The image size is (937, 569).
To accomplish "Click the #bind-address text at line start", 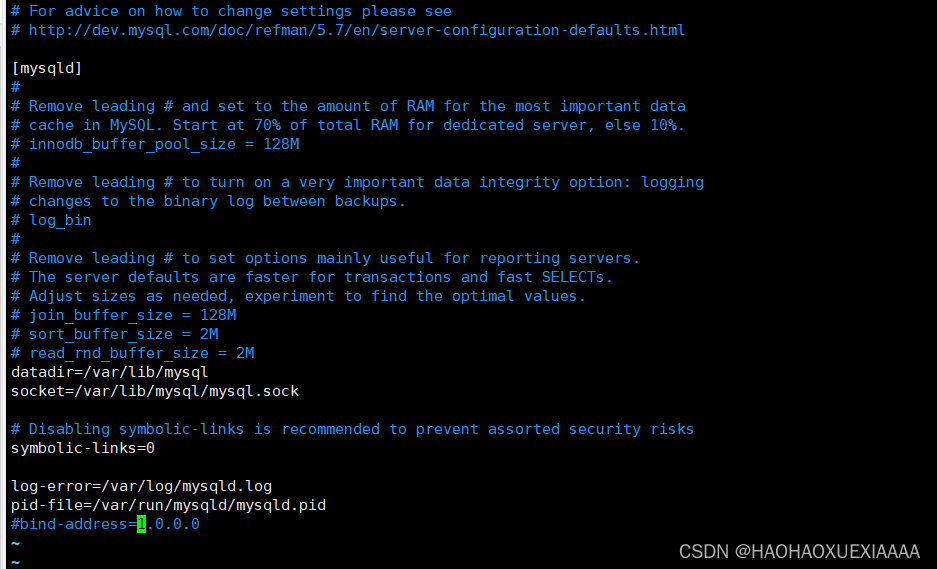I will pyautogui.click(x=70, y=524).
